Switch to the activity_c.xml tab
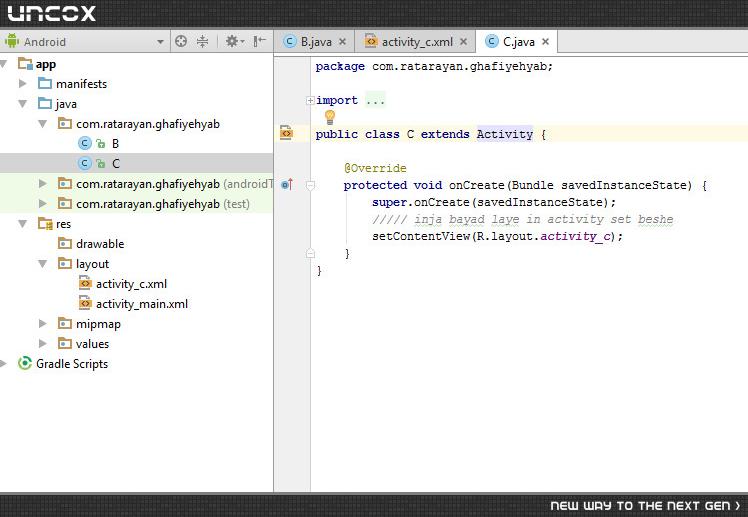748x517 pixels. [415, 42]
